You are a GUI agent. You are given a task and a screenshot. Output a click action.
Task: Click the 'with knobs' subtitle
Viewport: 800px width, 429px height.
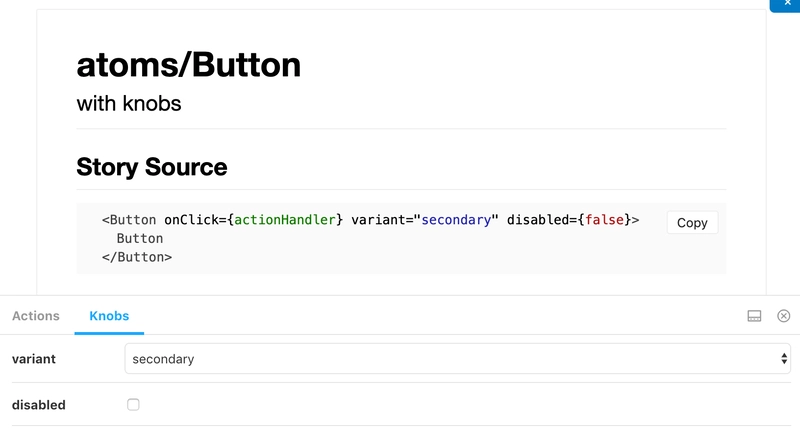click(129, 104)
